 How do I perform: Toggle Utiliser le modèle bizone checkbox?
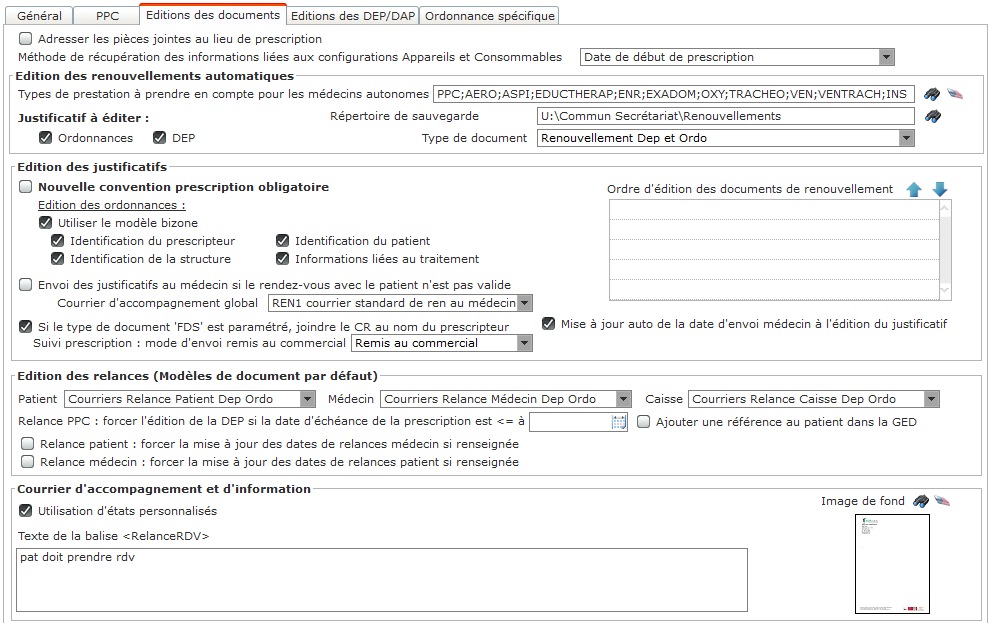46,222
